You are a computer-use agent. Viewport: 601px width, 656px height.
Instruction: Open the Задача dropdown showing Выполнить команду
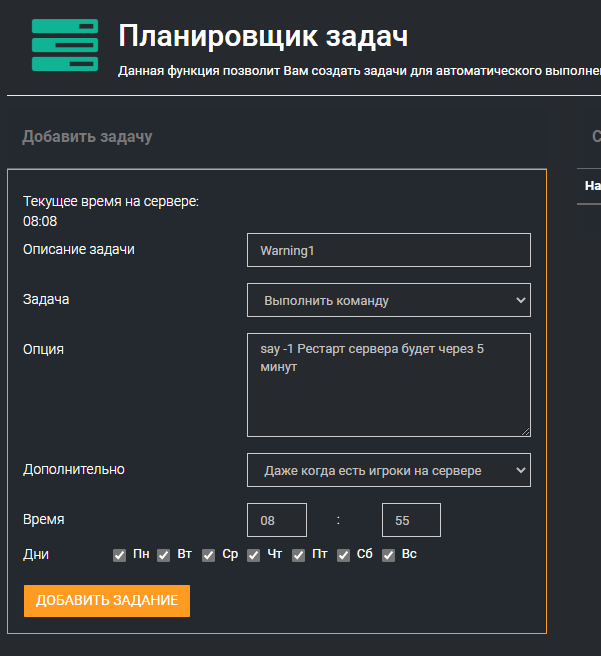(x=388, y=300)
